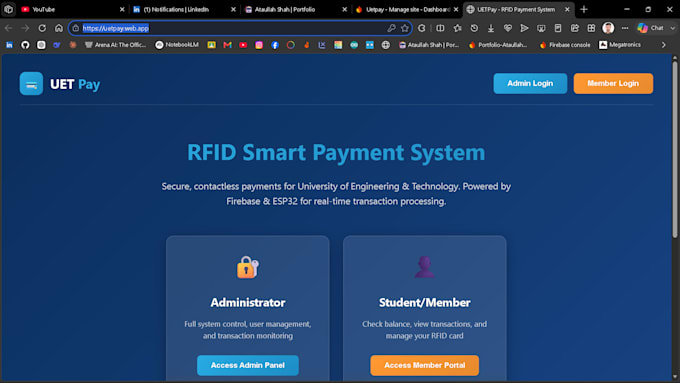The width and height of the screenshot is (680, 383).
Task: Close the LinkedIn Notifications tab
Action: click(233, 9)
